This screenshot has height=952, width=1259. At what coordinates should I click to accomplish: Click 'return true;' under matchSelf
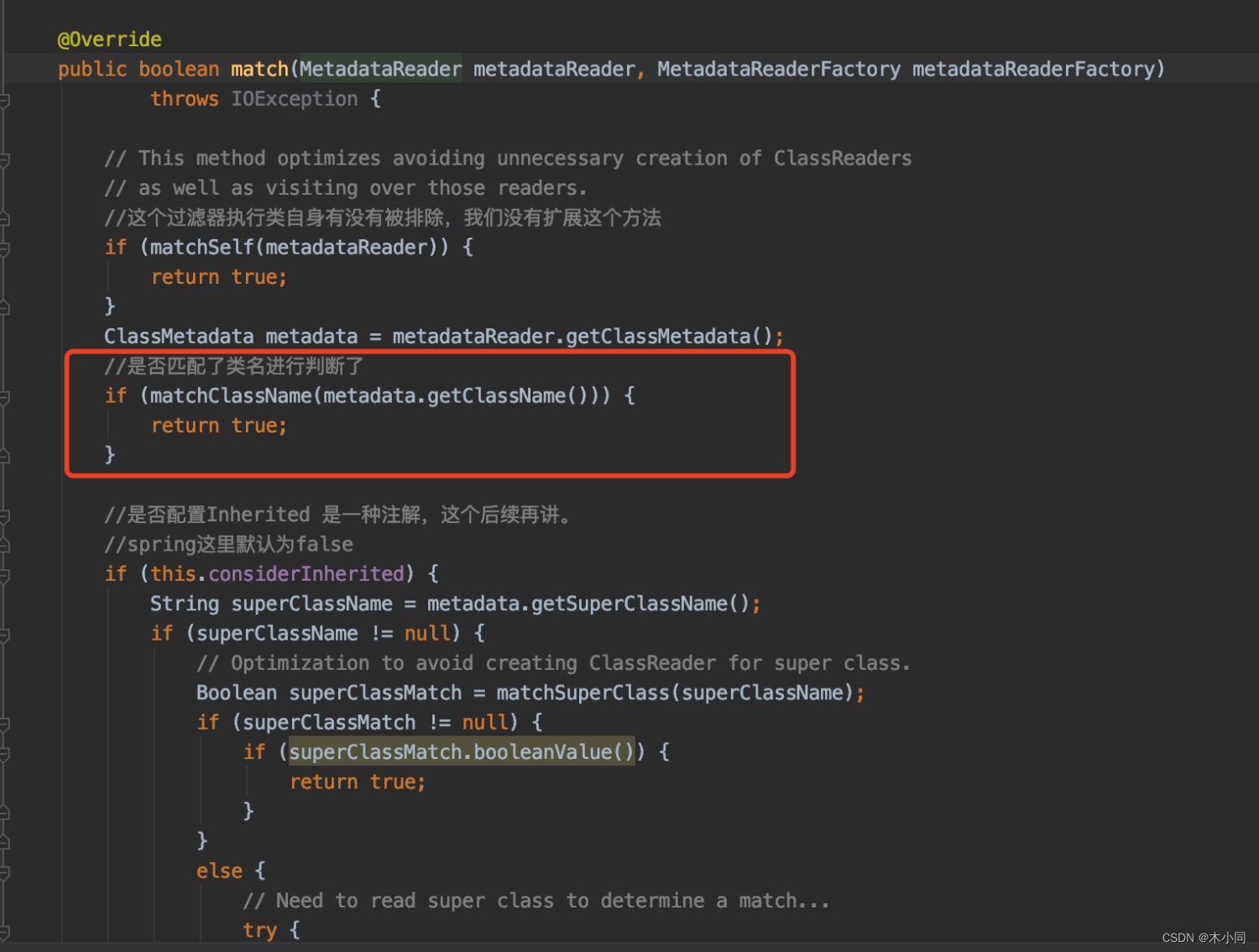pyautogui.click(x=219, y=277)
